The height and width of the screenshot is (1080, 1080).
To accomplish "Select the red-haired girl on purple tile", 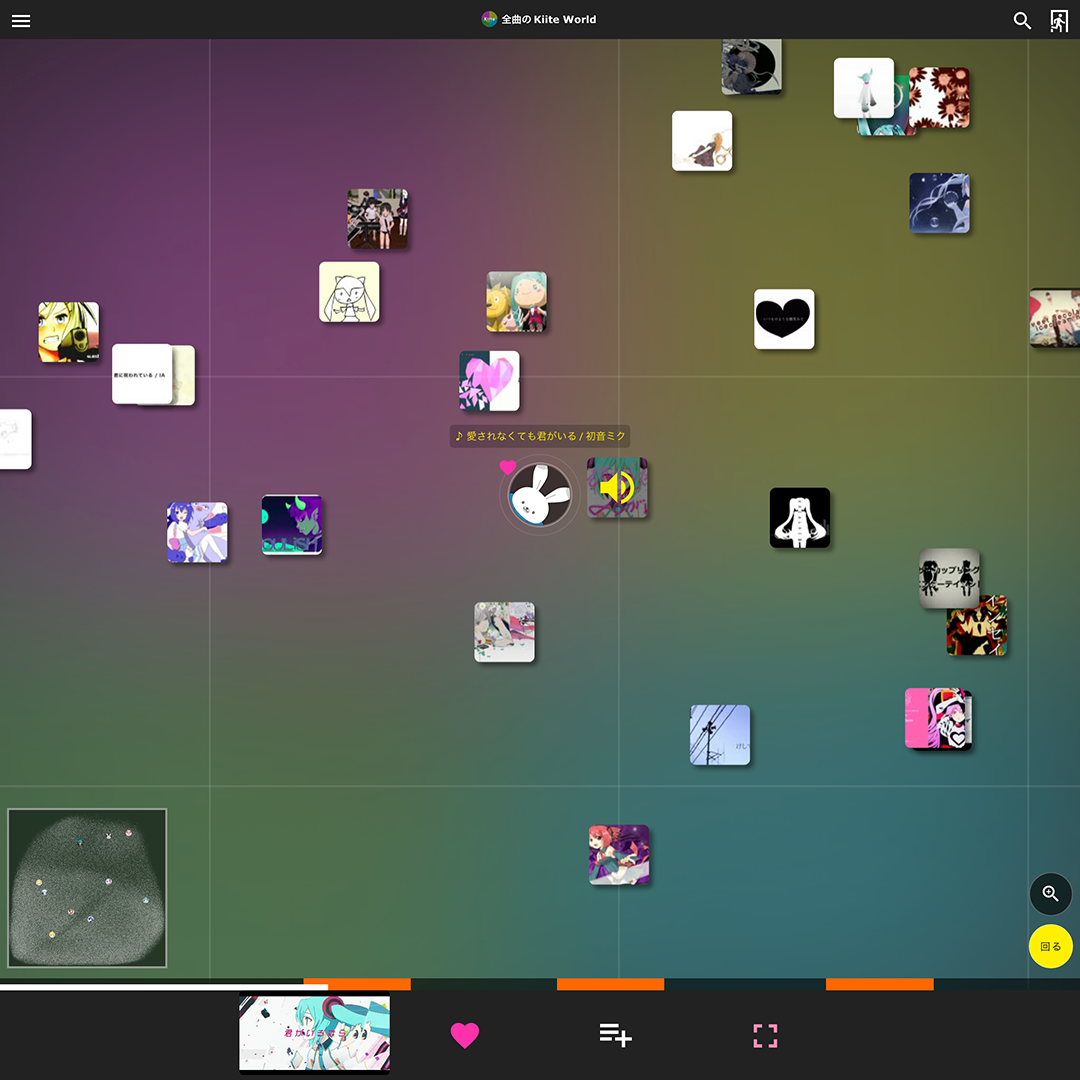I will click(x=619, y=855).
